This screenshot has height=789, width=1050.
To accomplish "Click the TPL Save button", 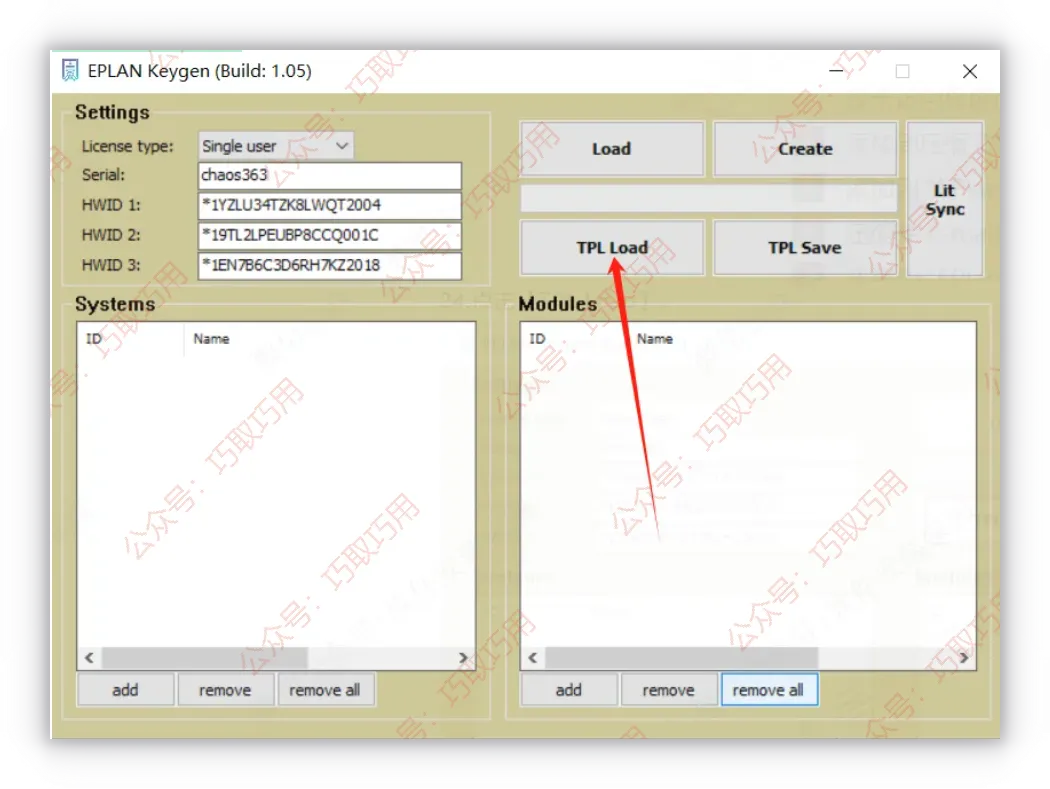I will click(x=806, y=248).
